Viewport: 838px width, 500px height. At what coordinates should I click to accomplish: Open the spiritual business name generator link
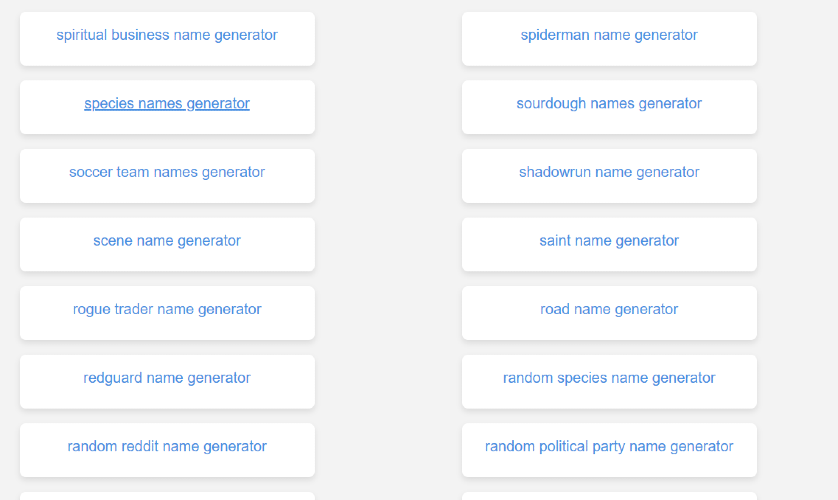pos(167,36)
